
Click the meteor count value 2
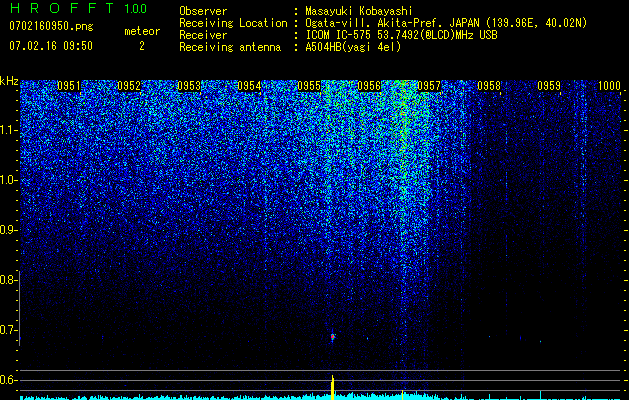pyautogui.click(x=142, y=46)
